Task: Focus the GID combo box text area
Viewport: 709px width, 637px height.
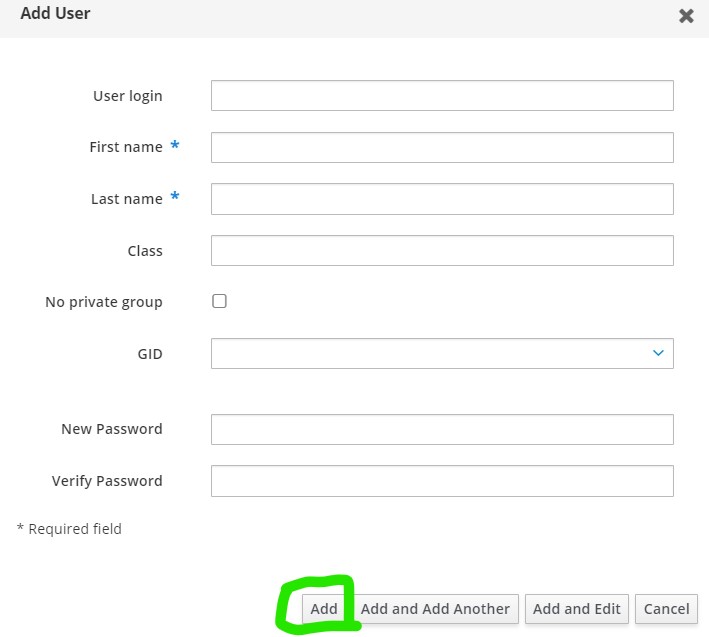Action: tap(430, 353)
